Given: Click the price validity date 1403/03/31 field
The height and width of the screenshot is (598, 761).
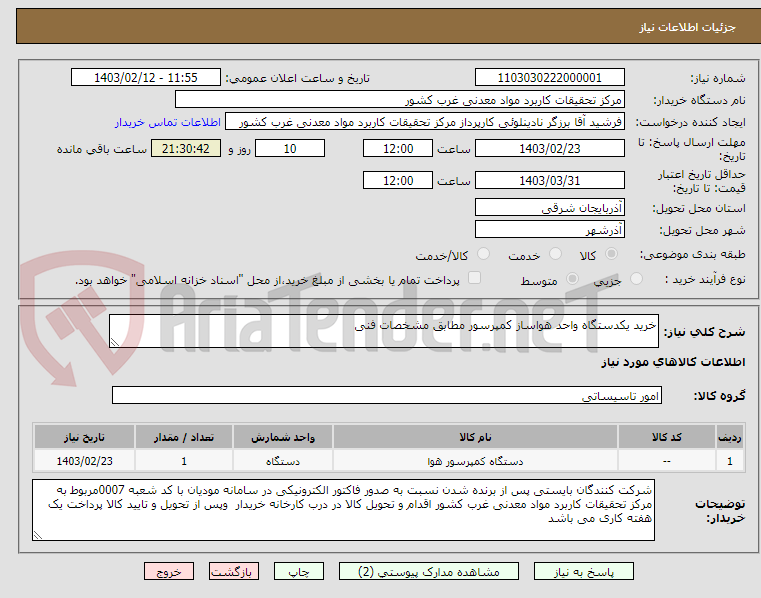Looking at the screenshot, I should pos(549,181).
